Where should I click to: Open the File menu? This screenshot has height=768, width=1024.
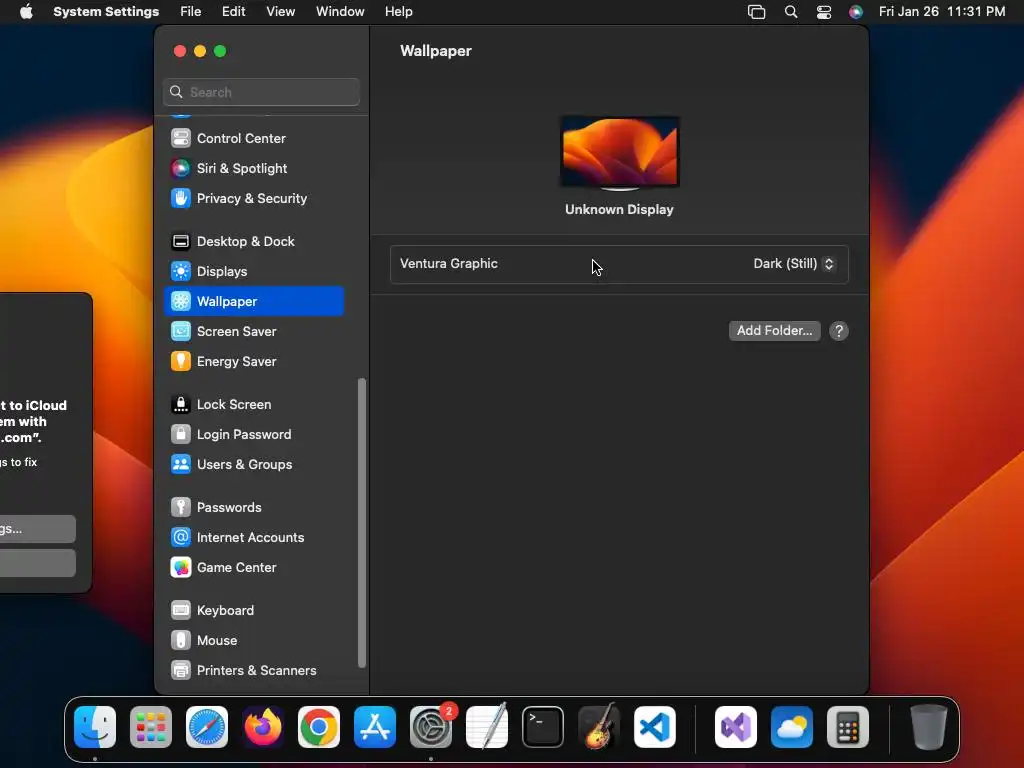(x=191, y=12)
